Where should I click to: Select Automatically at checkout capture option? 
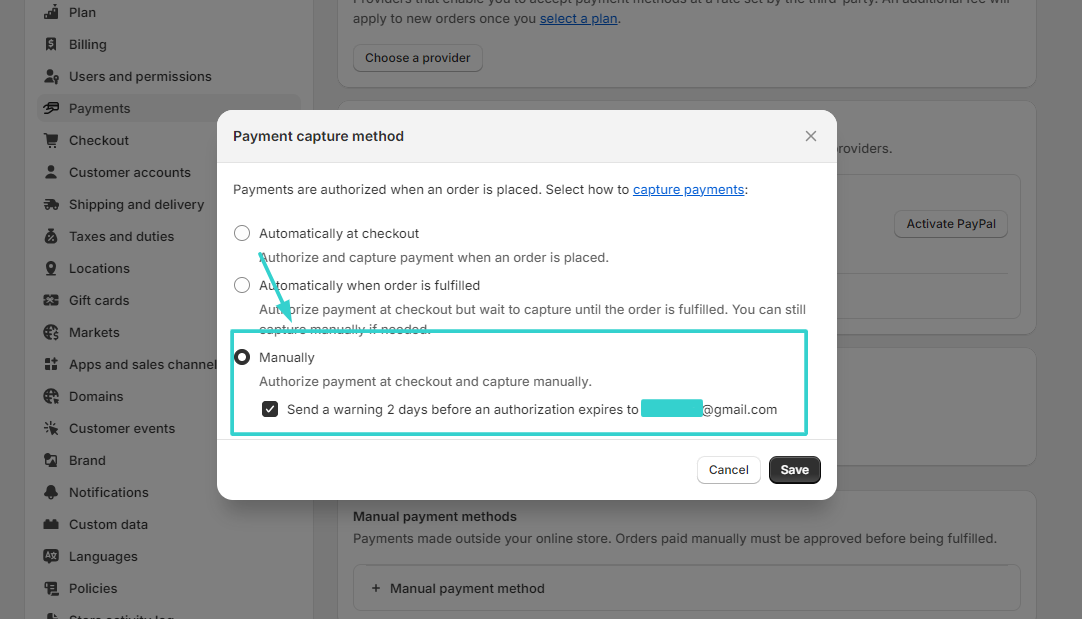tap(241, 232)
